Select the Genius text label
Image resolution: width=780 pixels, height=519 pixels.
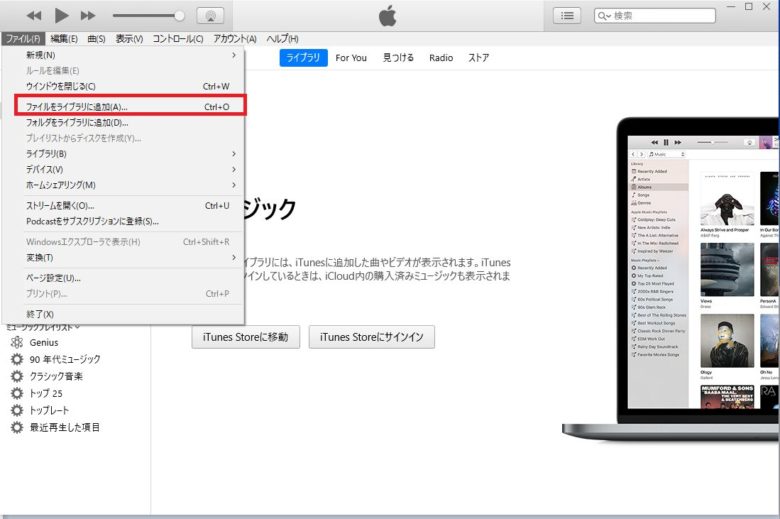pyautogui.click(x=44, y=342)
